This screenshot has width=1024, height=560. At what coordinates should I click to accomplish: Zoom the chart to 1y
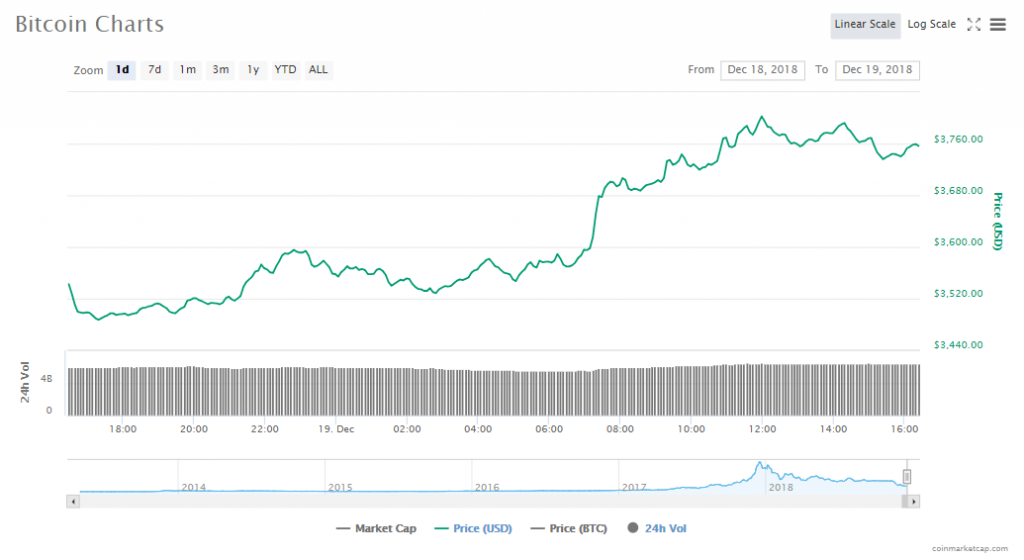[x=253, y=70]
